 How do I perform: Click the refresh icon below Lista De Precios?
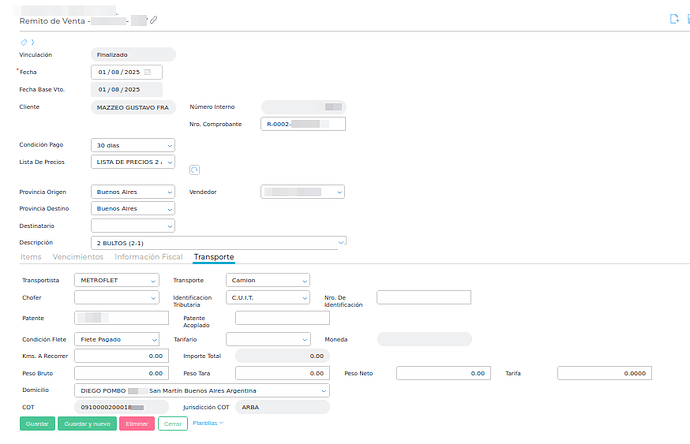pyautogui.click(x=195, y=170)
